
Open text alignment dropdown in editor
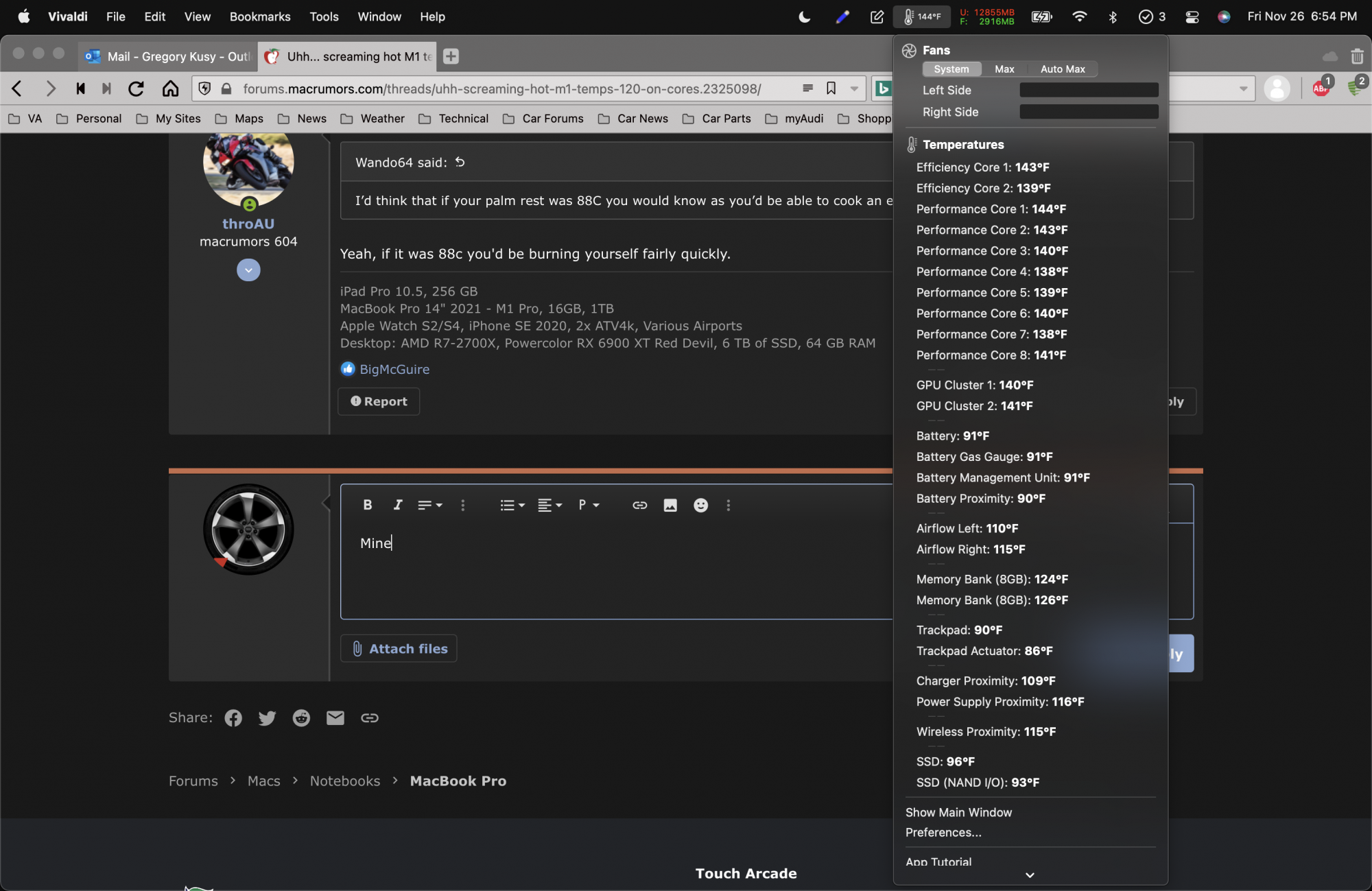pos(430,505)
